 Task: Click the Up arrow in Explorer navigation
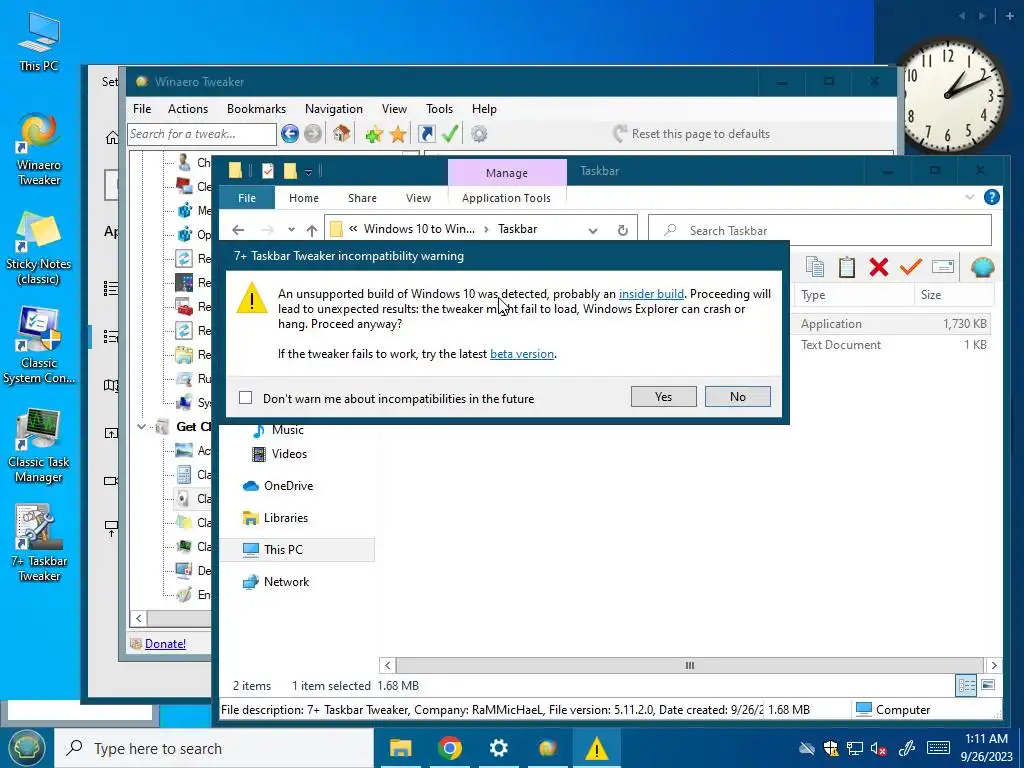pos(312,230)
